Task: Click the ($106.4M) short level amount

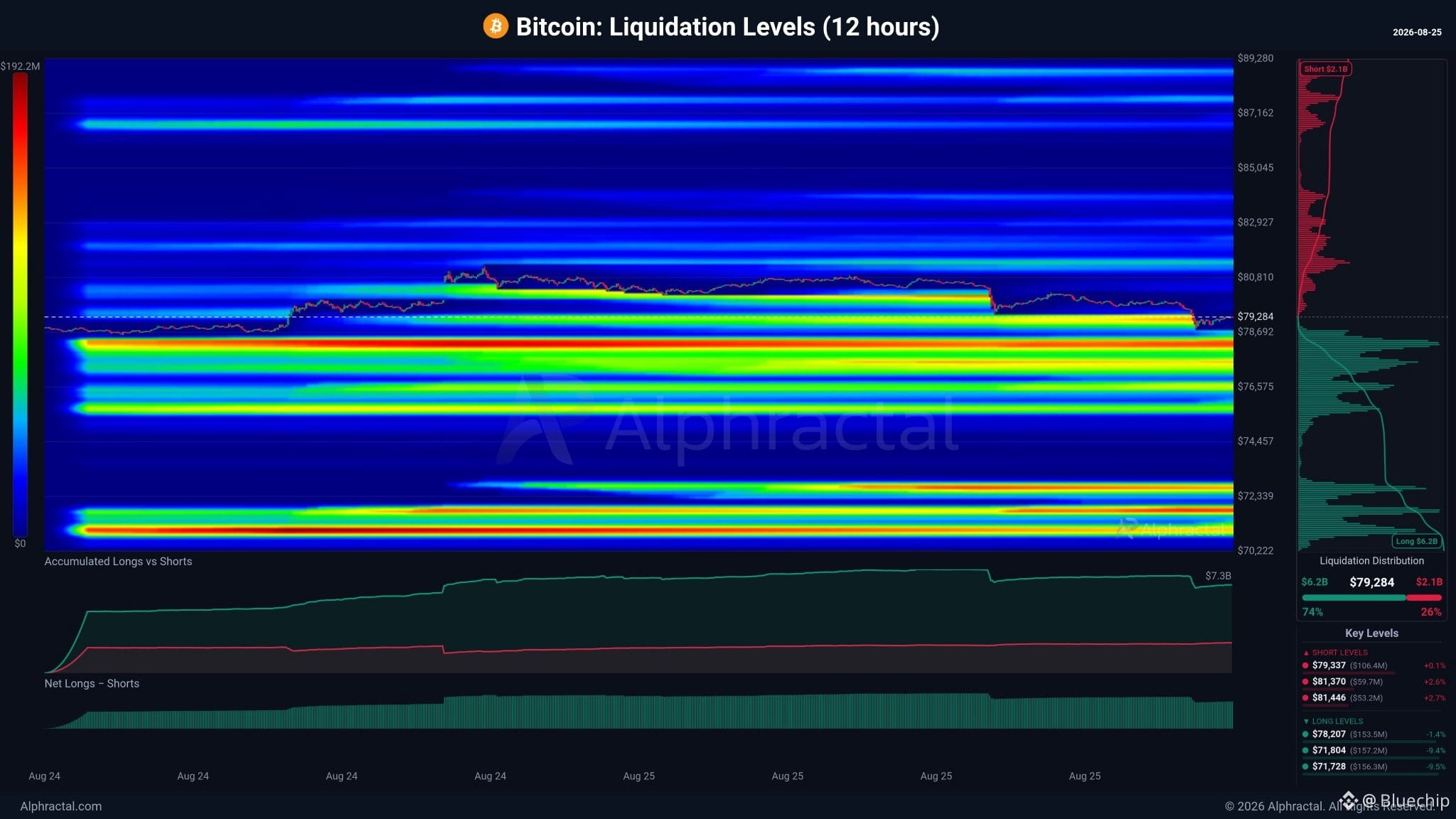Action: pyautogui.click(x=1369, y=666)
